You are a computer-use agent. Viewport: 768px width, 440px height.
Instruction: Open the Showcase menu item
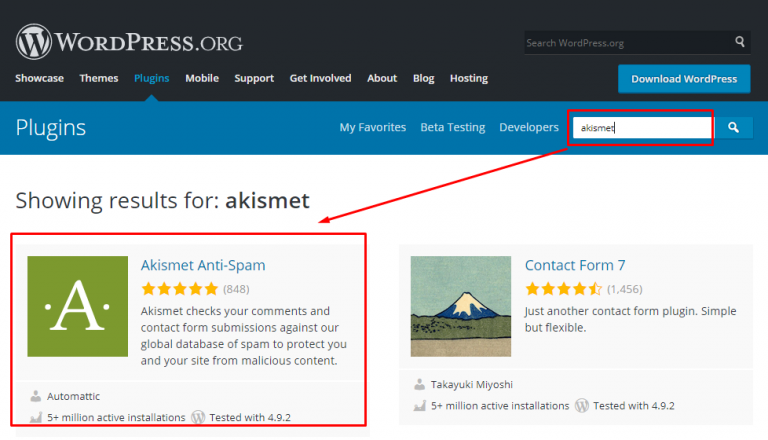tap(39, 78)
